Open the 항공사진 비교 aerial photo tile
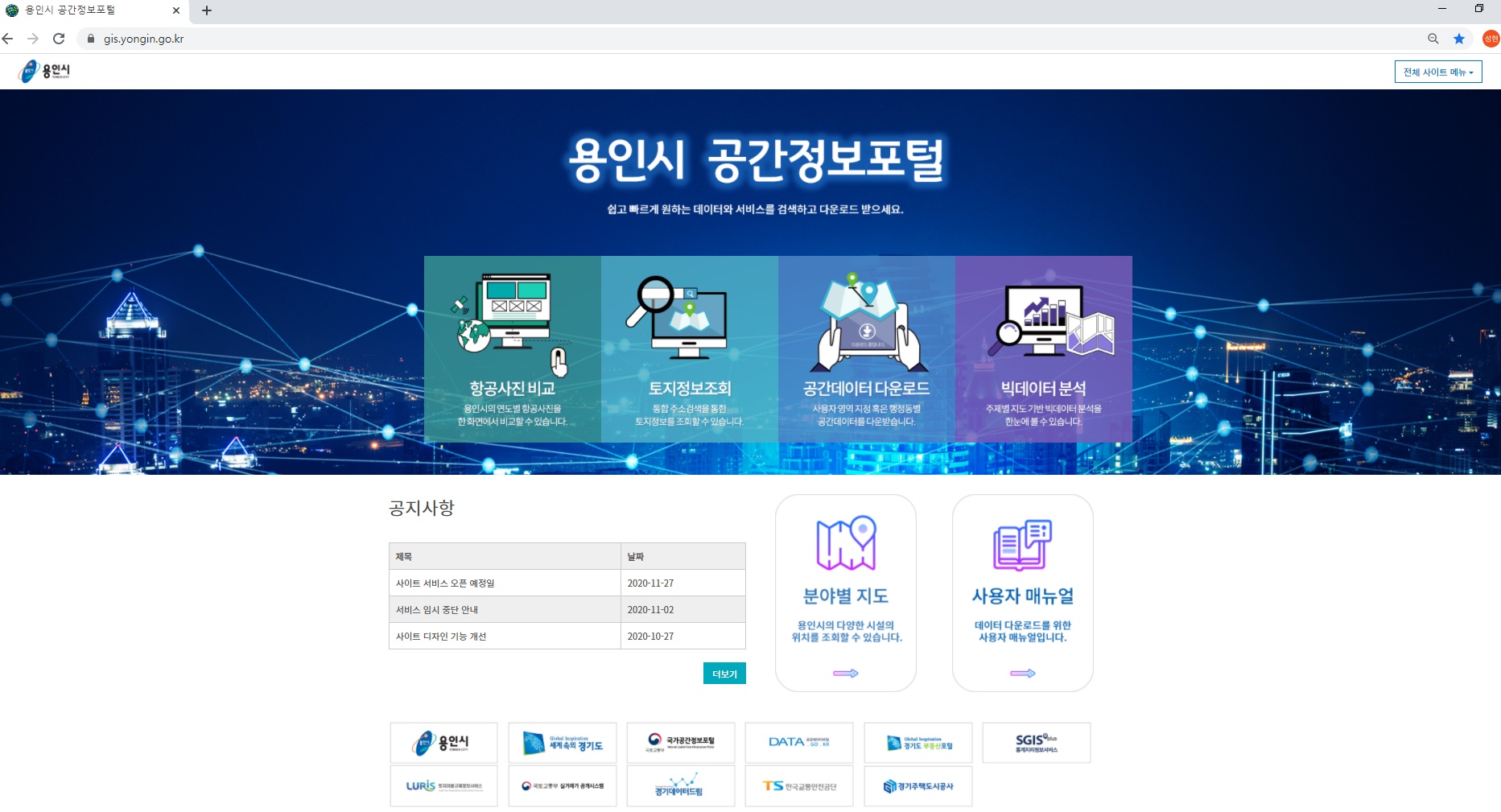Image resolution: width=1501 pixels, height=812 pixels. tap(512, 348)
